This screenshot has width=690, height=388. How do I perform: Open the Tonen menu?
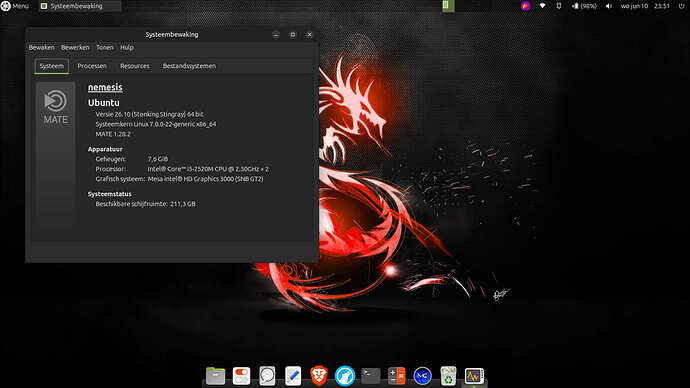[x=105, y=48]
